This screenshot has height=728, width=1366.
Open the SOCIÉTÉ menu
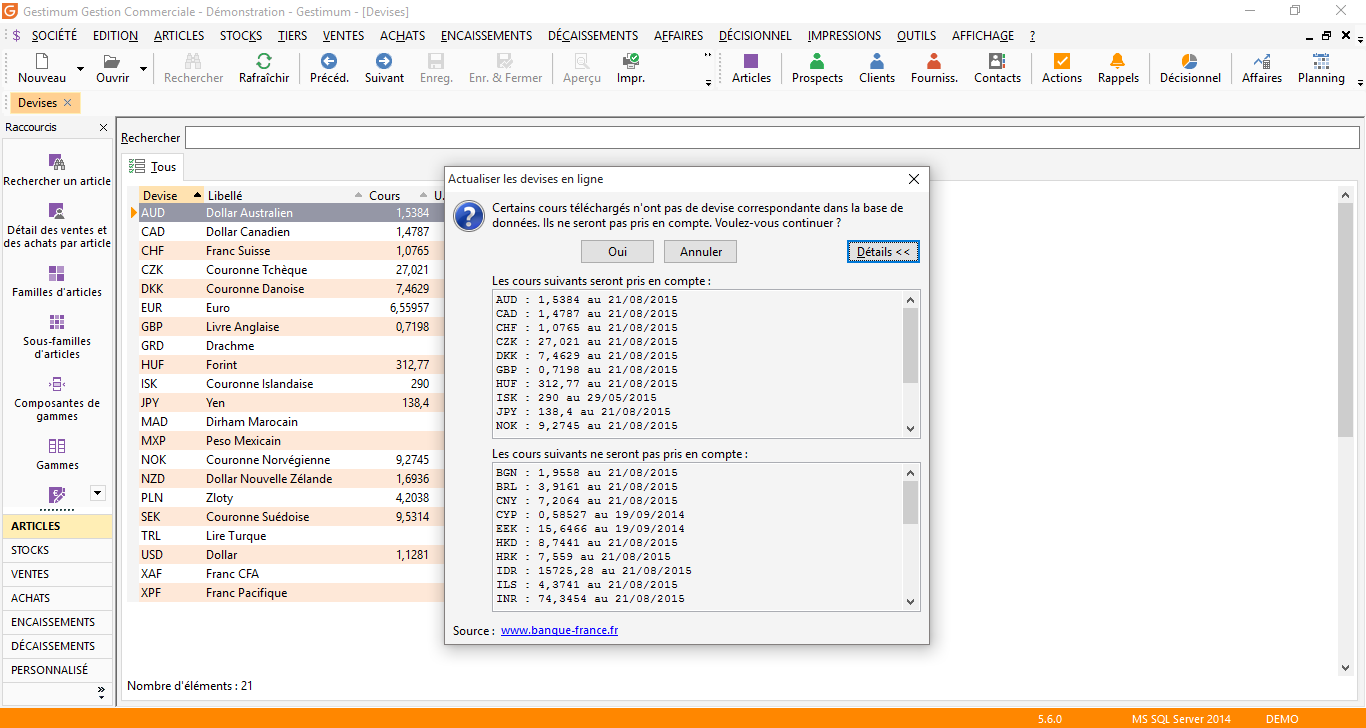(54, 35)
